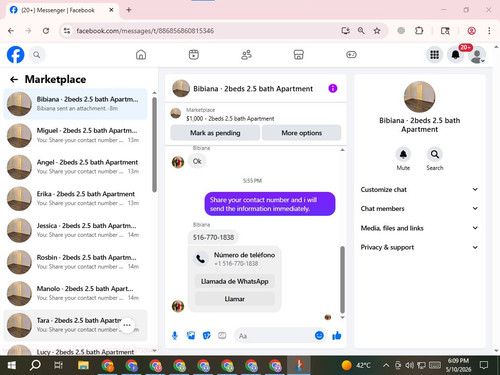
Task: Open the Jessica conversation
Action: pyautogui.click(x=75, y=230)
